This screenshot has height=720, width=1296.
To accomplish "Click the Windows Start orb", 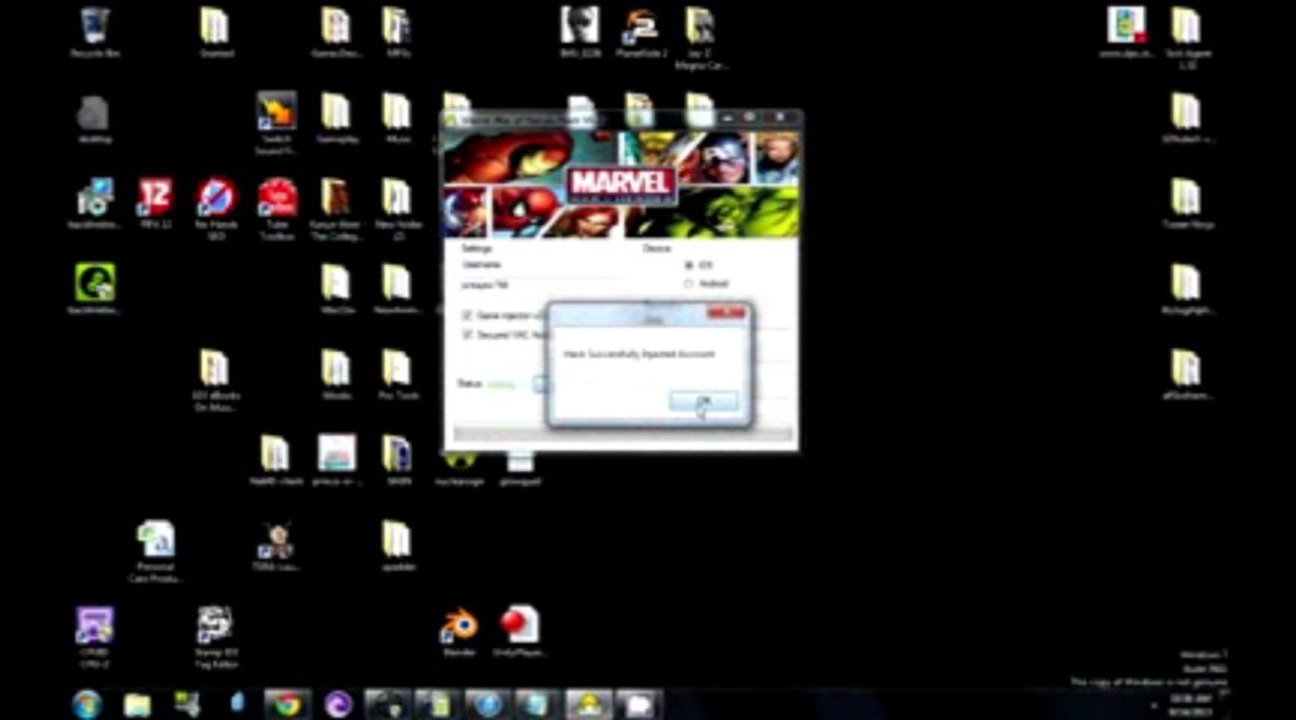I will pyautogui.click(x=87, y=703).
